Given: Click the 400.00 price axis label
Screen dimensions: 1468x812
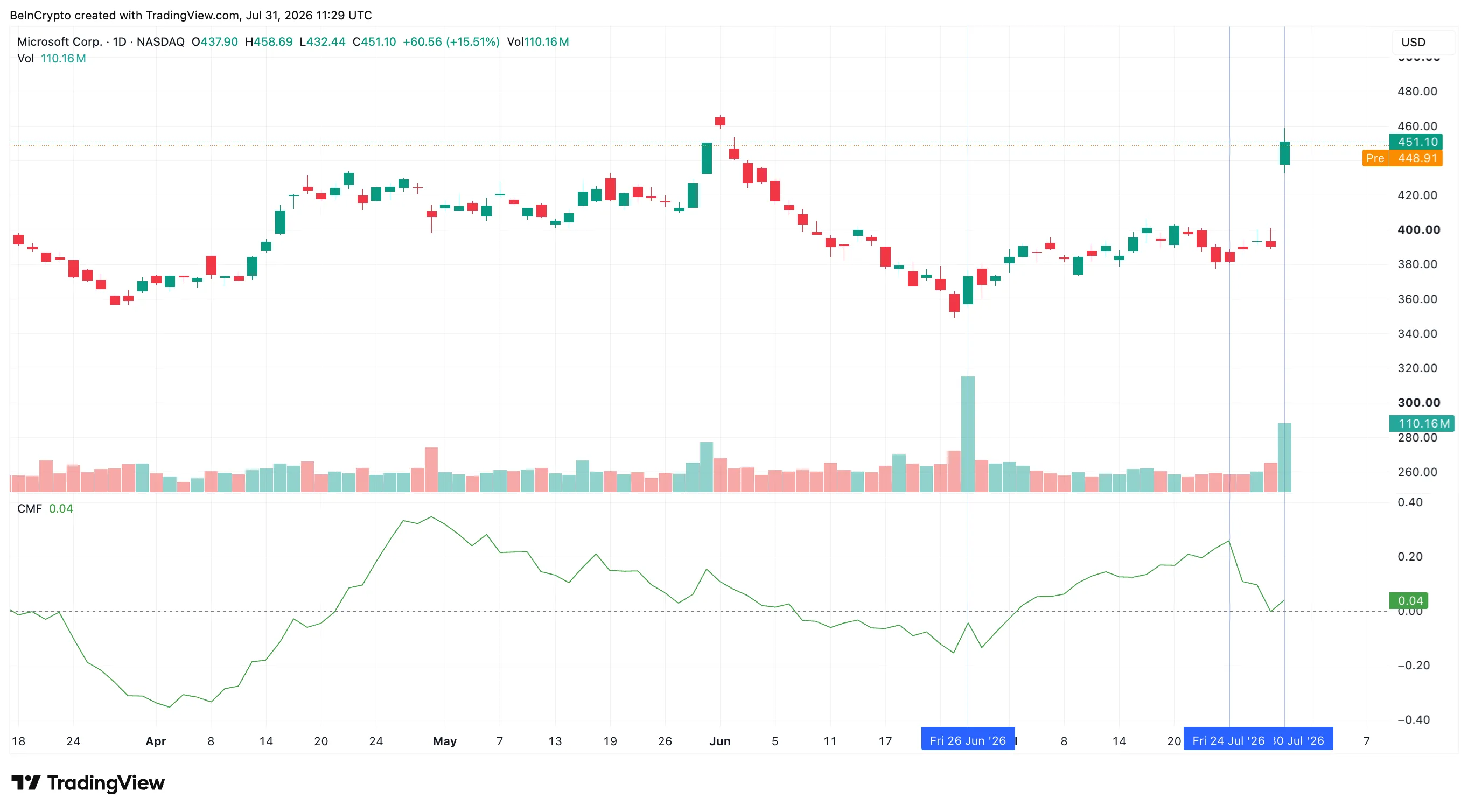Looking at the screenshot, I should [1418, 229].
